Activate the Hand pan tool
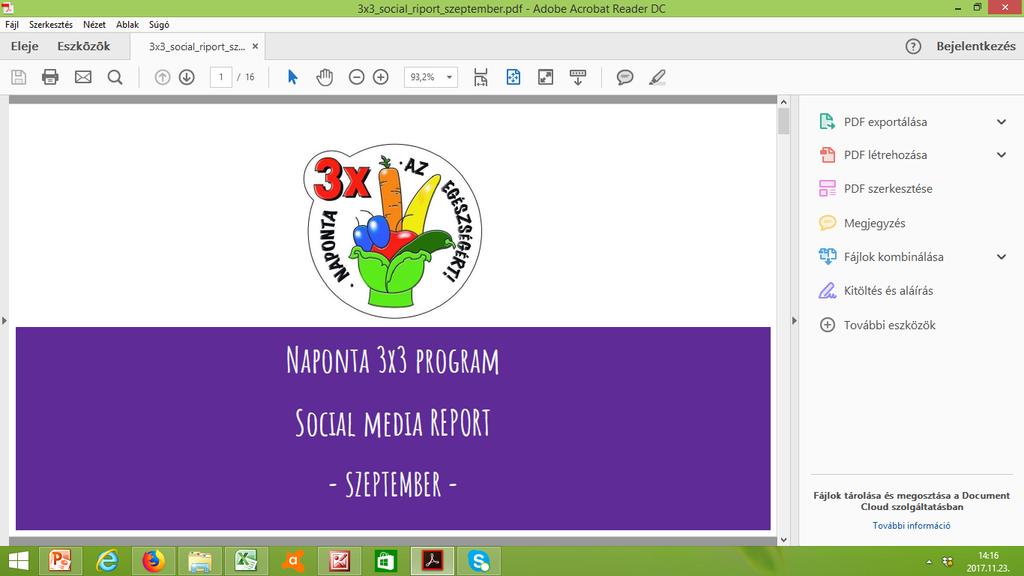 325,77
